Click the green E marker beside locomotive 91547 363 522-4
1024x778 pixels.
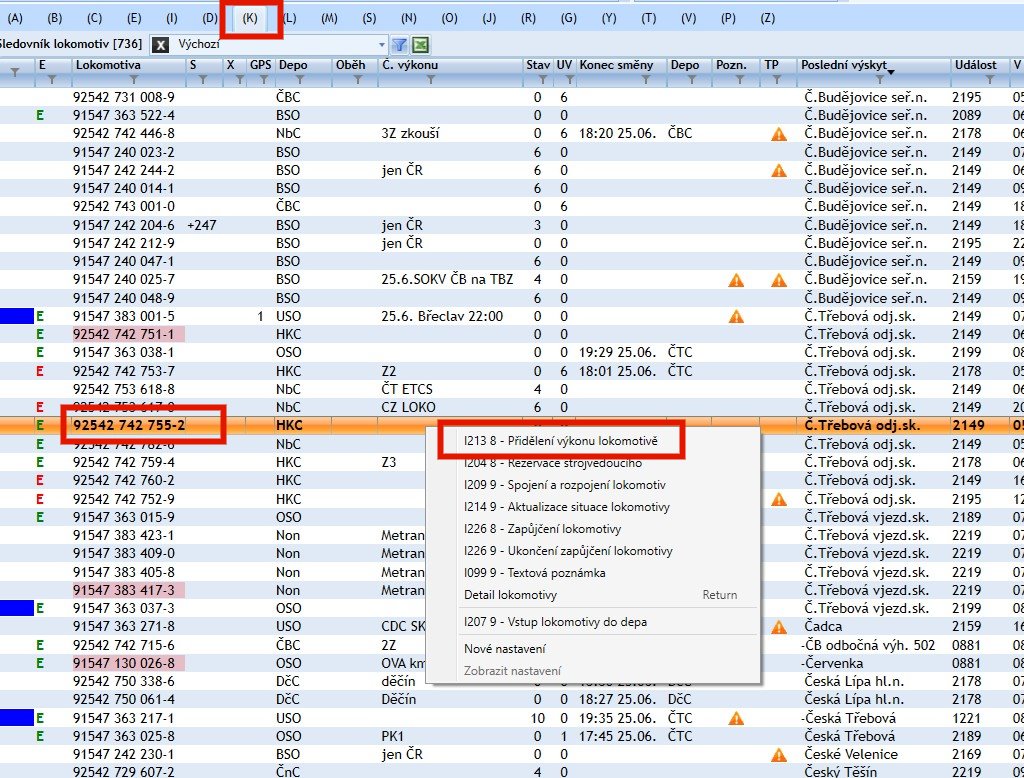pyautogui.click(x=41, y=116)
